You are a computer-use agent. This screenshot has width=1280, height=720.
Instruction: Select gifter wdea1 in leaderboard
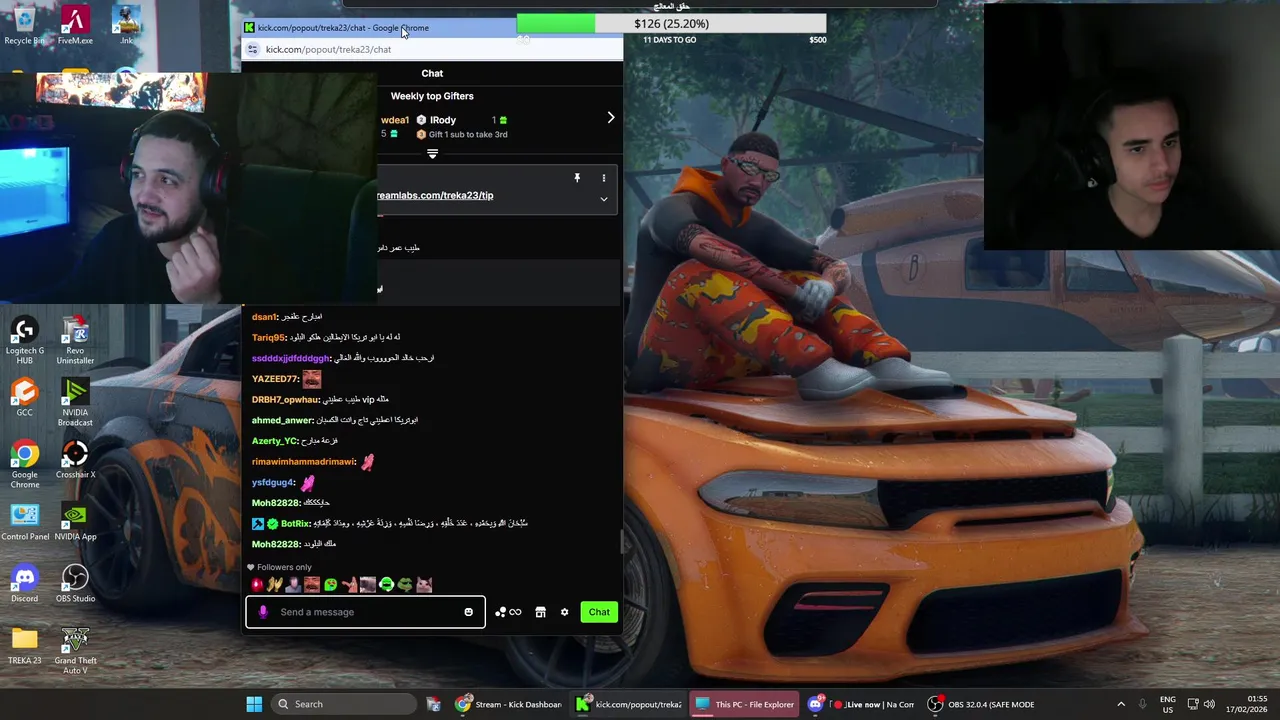pos(395,120)
